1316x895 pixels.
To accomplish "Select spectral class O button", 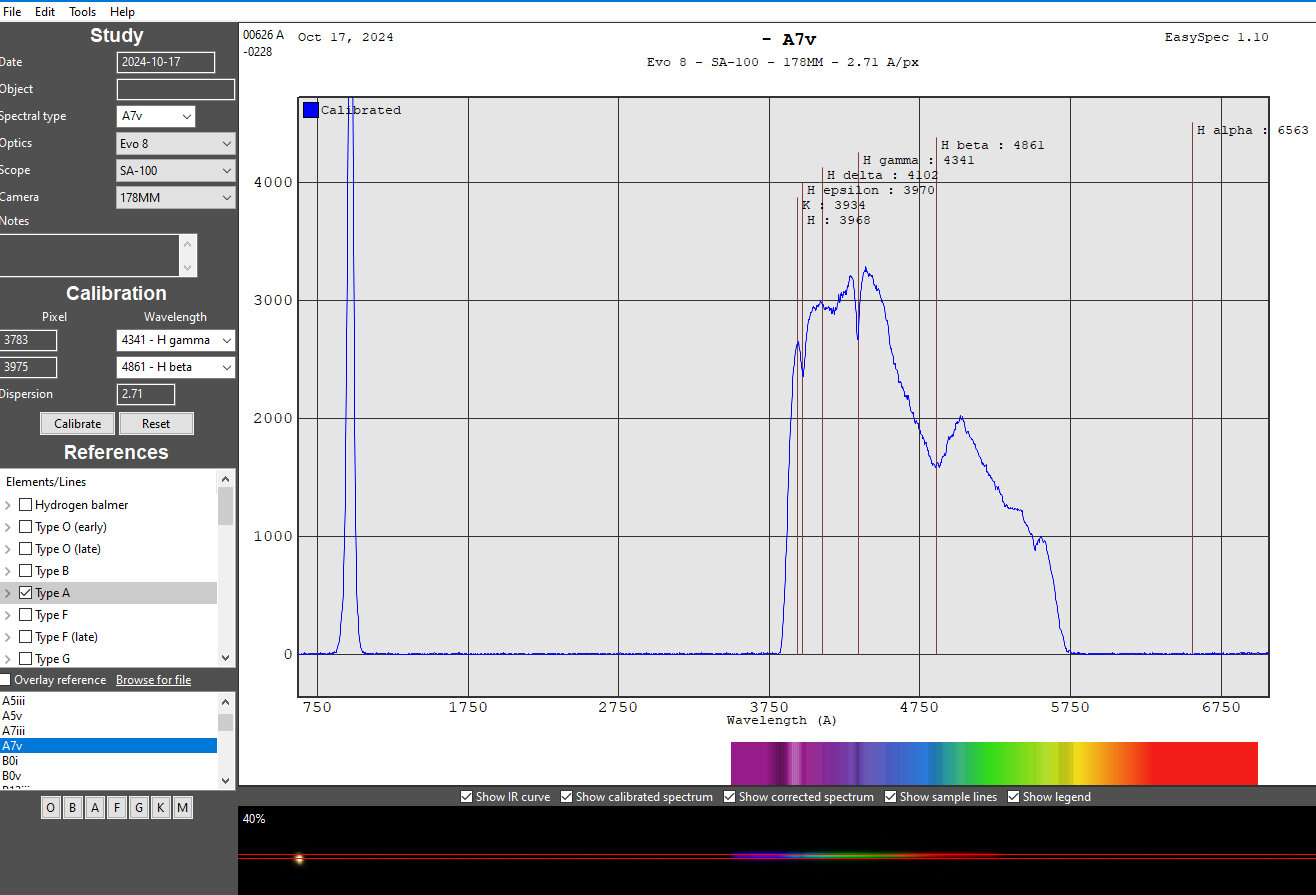I will 51,808.
